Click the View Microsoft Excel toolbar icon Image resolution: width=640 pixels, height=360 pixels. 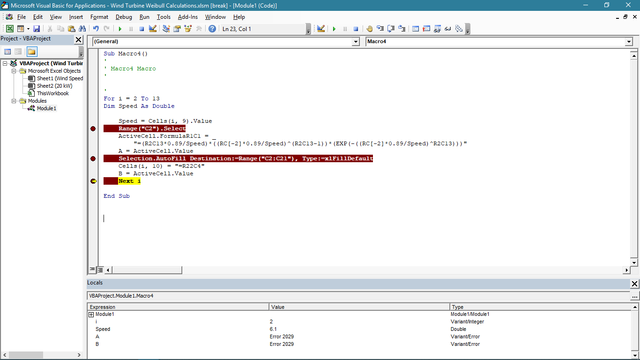click(9, 29)
